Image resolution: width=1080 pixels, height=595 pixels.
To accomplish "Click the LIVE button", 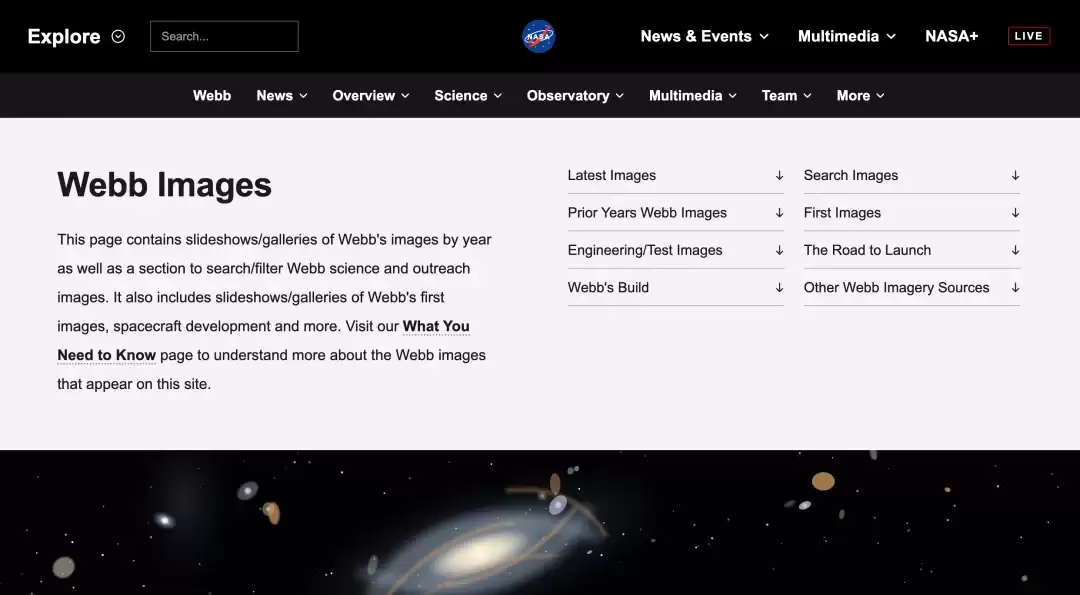I will coord(1028,36).
